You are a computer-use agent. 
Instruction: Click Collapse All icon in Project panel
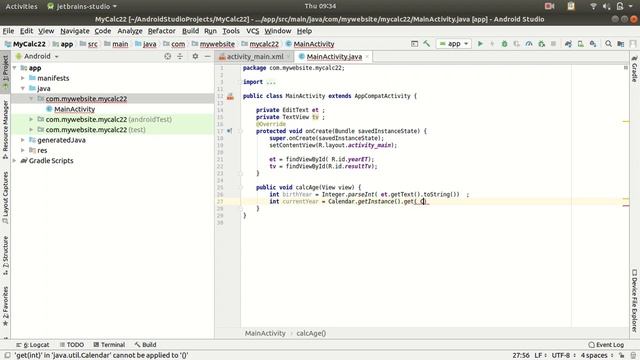coord(180,56)
